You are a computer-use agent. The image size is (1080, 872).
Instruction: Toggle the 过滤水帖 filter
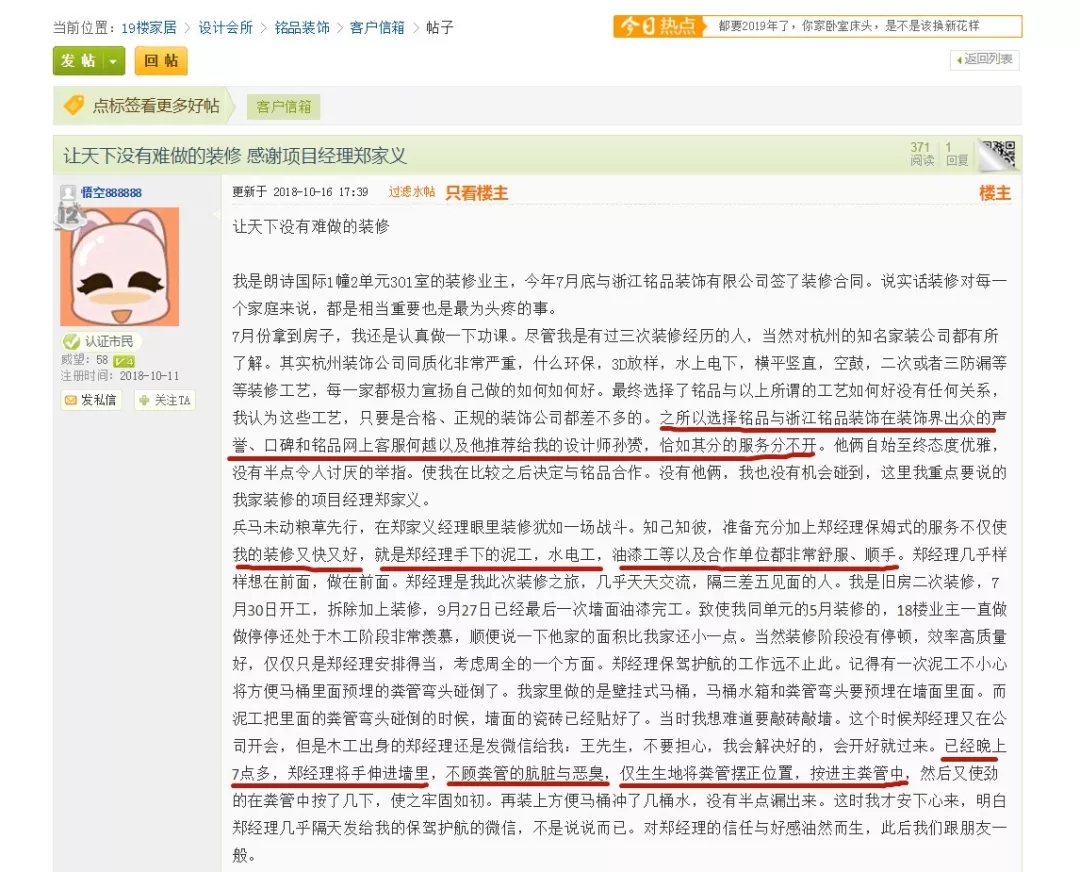(x=411, y=192)
